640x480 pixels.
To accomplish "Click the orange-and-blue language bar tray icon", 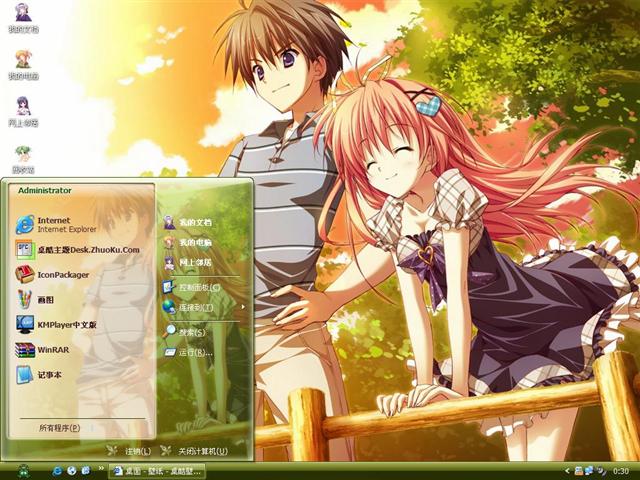I will 578,471.
